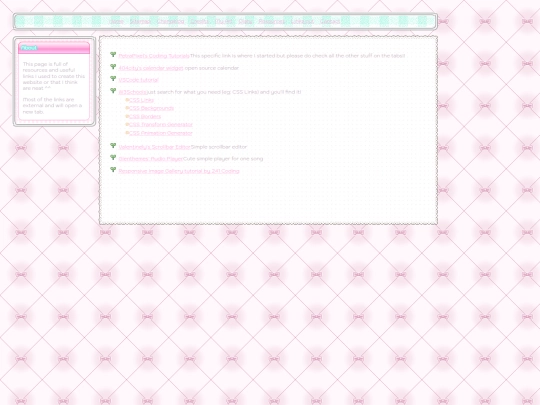Open the CSS Backgrounds sub-link
The image size is (540, 405).
click(x=152, y=108)
